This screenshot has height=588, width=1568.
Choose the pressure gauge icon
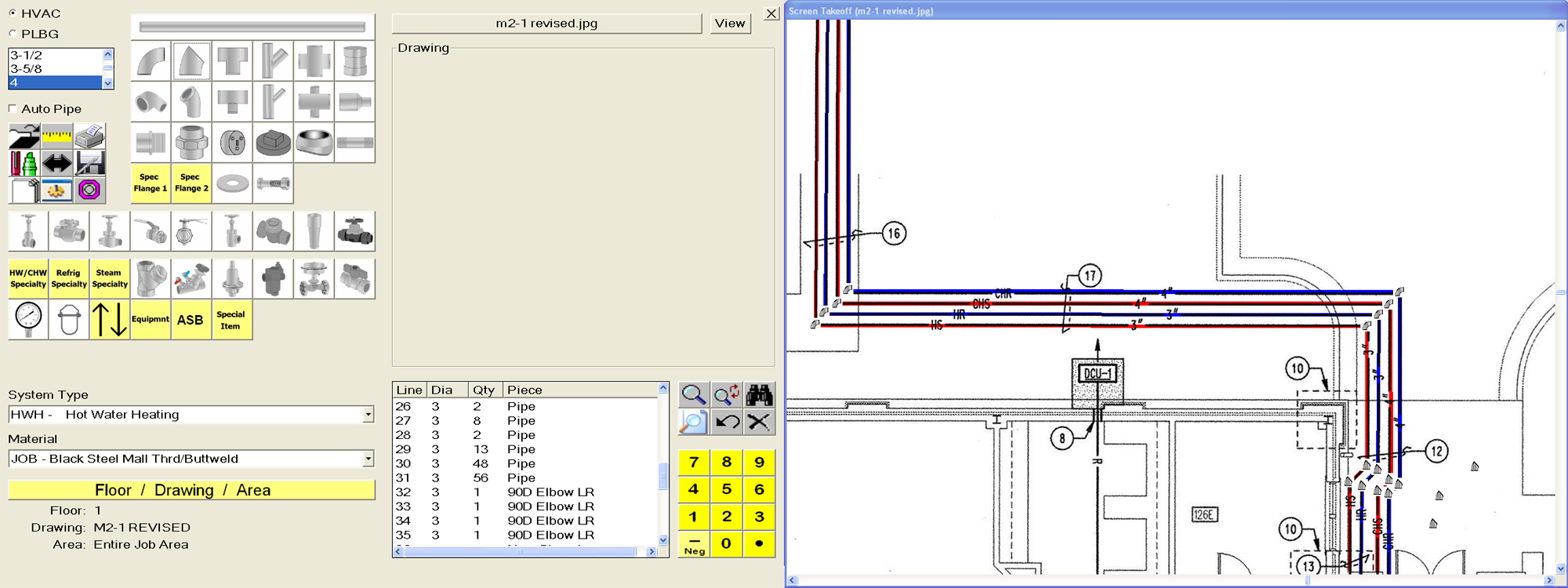(x=28, y=319)
